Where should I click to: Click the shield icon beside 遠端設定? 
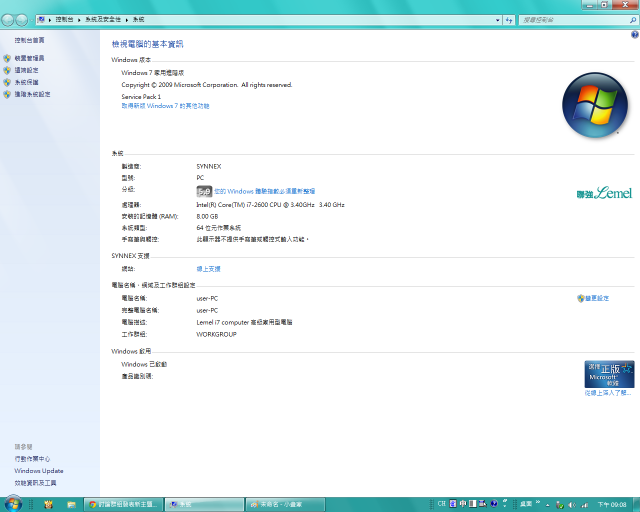tap(7, 70)
